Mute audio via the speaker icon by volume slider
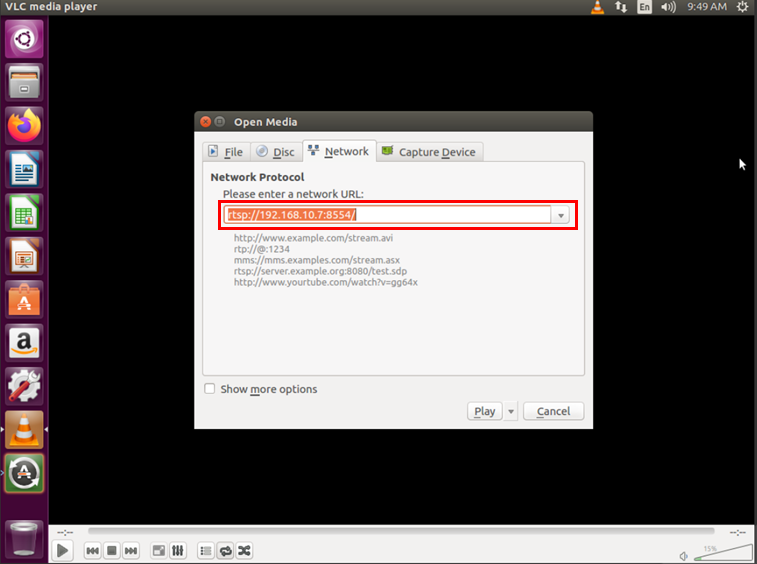Image resolution: width=757 pixels, height=564 pixels. click(x=684, y=556)
